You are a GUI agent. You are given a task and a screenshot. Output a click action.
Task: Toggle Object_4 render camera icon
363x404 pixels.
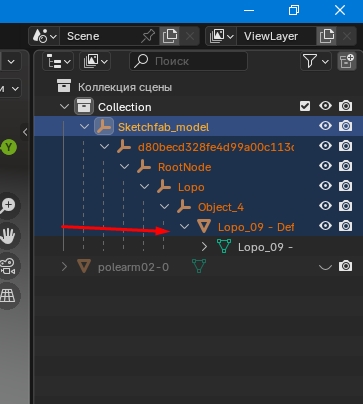pos(345,206)
